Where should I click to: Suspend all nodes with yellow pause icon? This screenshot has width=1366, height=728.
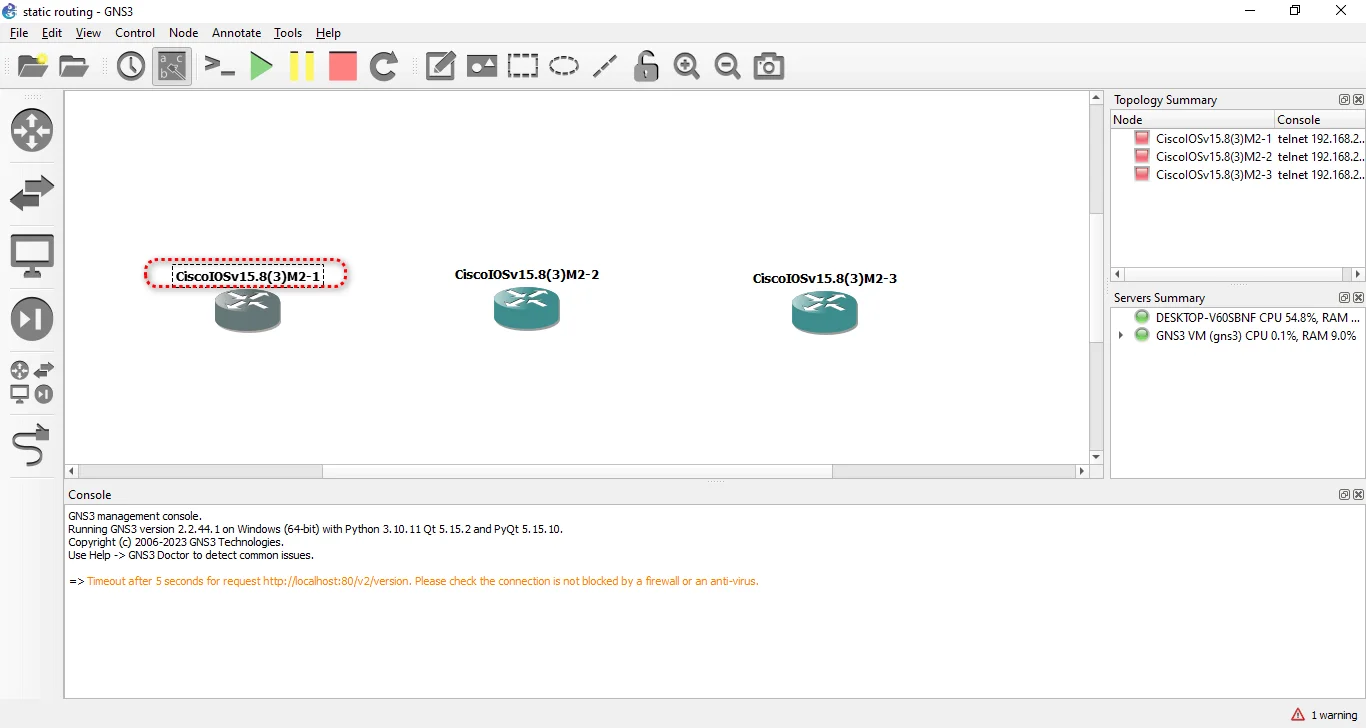tap(301, 67)
